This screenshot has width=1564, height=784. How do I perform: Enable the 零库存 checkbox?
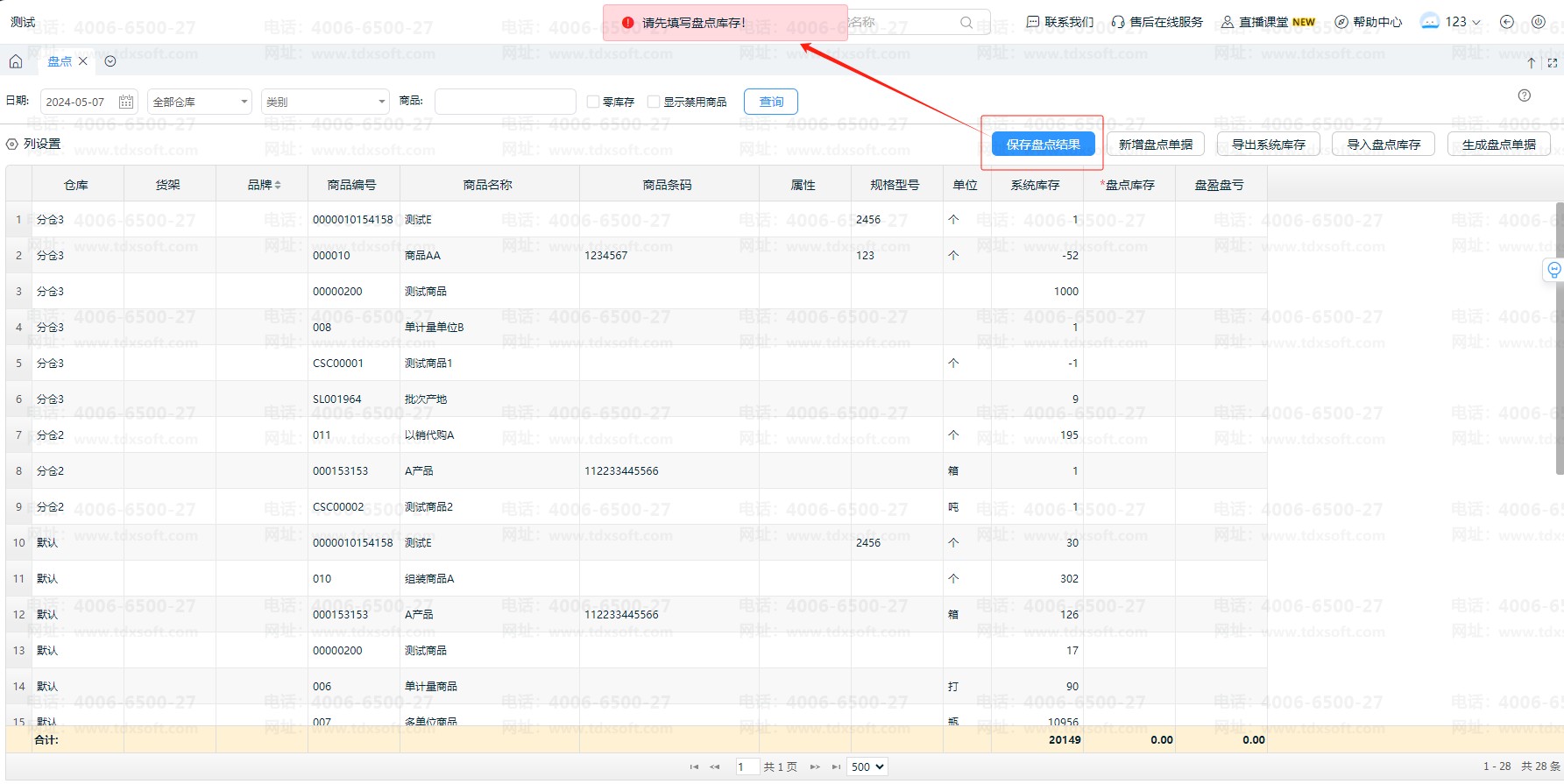click(x=593, y=102)
